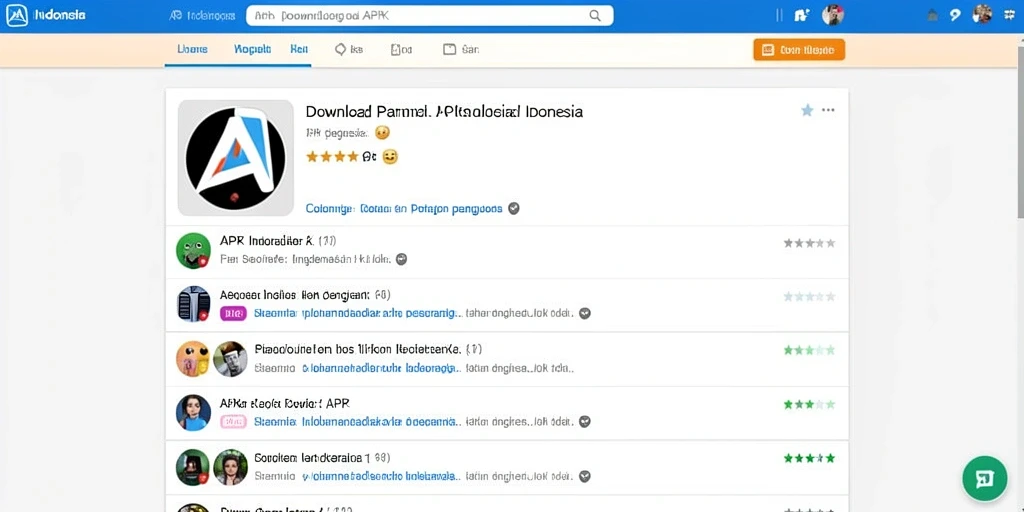Click the blue star icon on the featured app card
The height and width of the screenshot is (512, 1024).
pyautogui.click(x=807, y=110)
